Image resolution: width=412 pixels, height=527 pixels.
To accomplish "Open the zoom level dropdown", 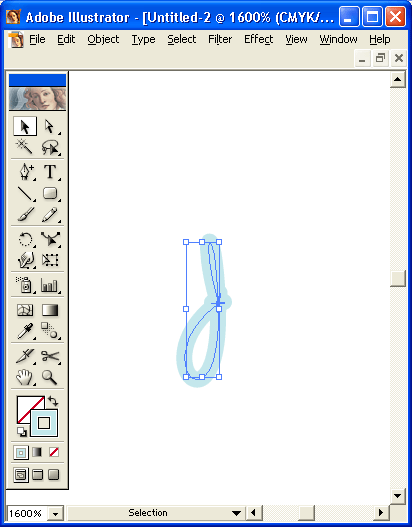I will [x=55, y=514].
